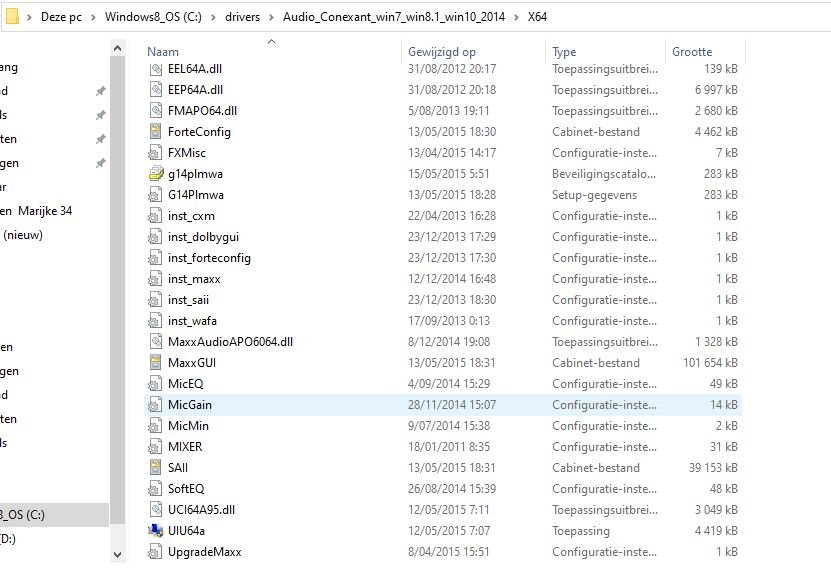The height and width of the screenshot is (572, 831).
Task: Navigate to Deze pc breadcrumb
Action: click(61, 17)
